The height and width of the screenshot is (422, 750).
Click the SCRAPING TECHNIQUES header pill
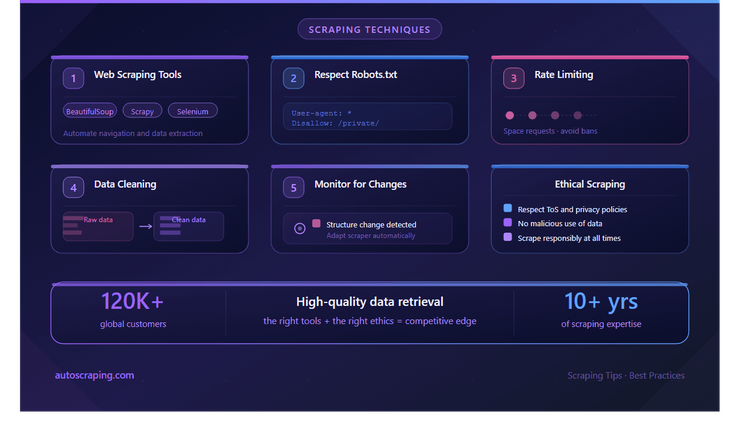369,29
